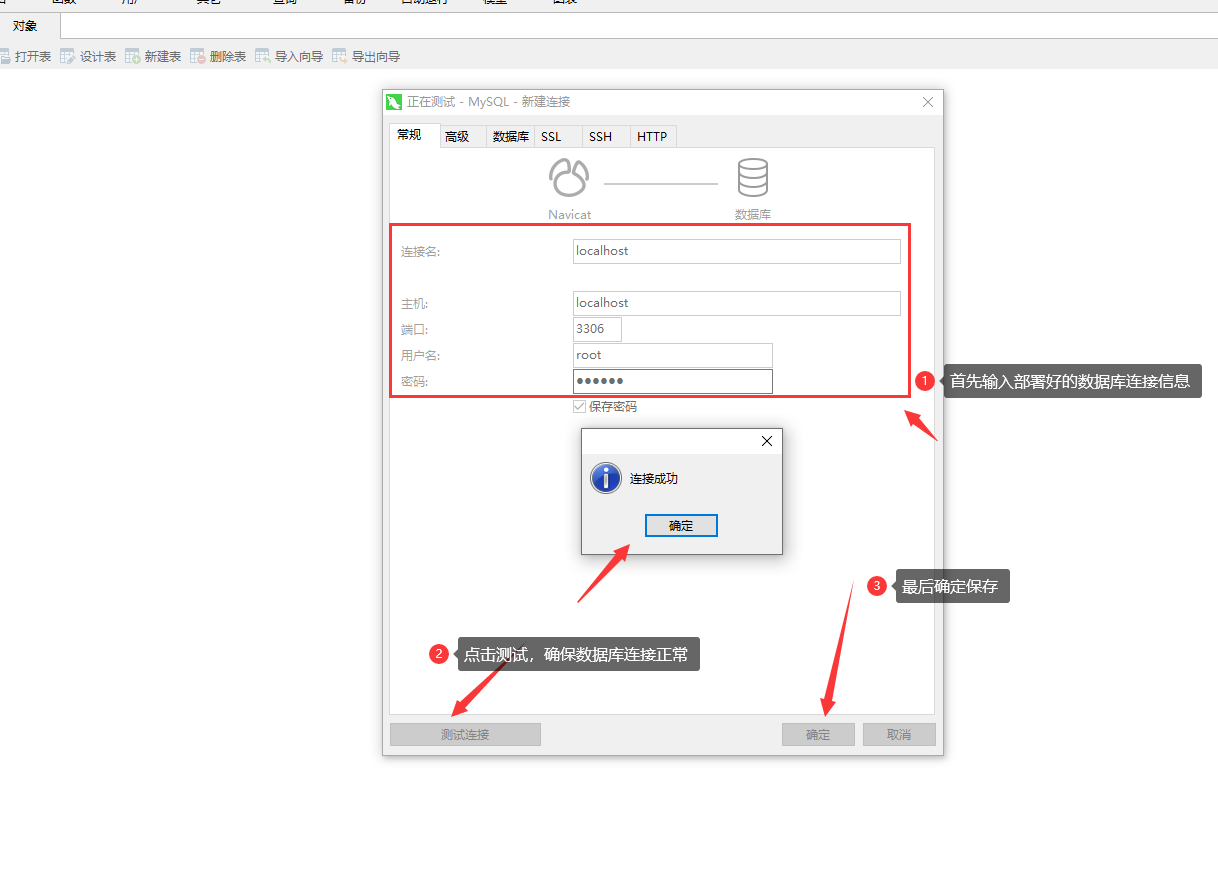The width and height of the screenshot is (1218, 874).
Task: Click the New Table (新建表) toolbar icon
Action: (133, 57)
